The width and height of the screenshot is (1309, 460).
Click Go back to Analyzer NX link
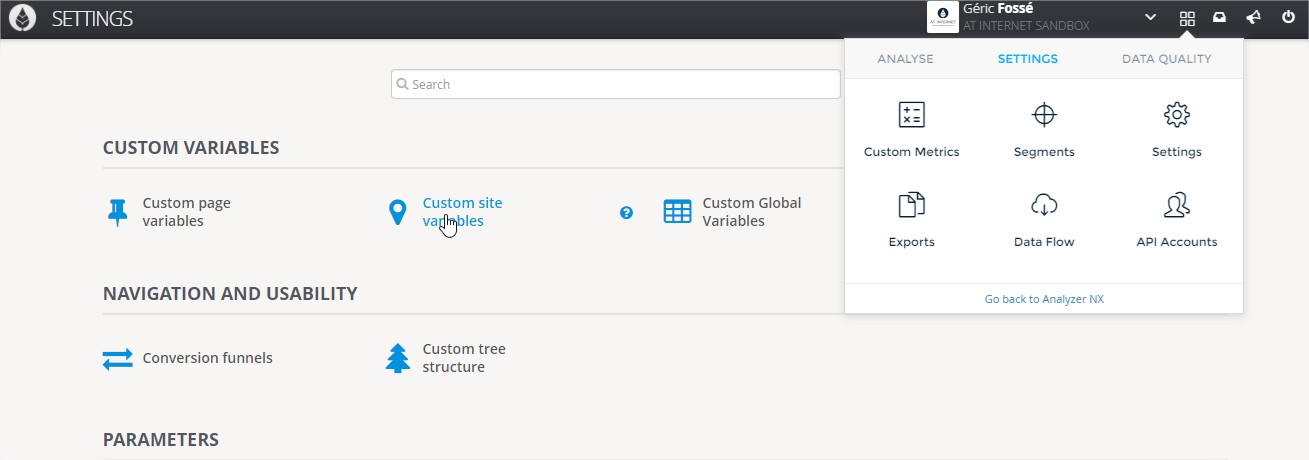pyautogui.click(x=1044, y=299)
